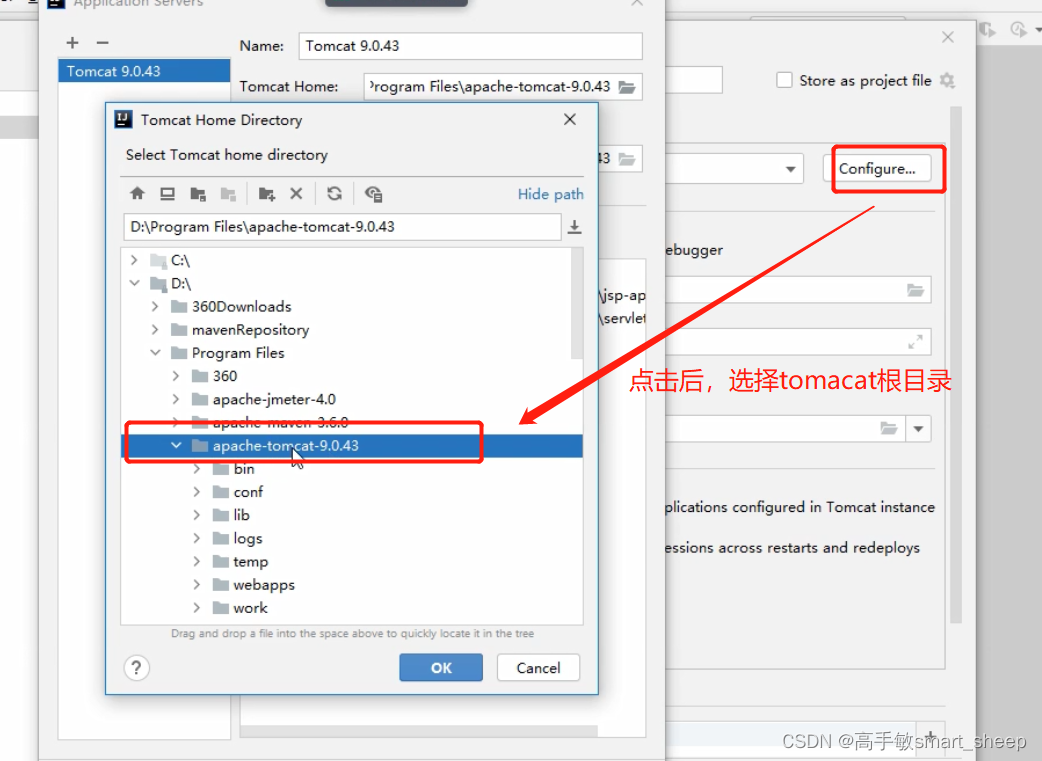This screenshot has width=1042, height=761.
Task: Expand the conf folder arrow
Action: 197,492
